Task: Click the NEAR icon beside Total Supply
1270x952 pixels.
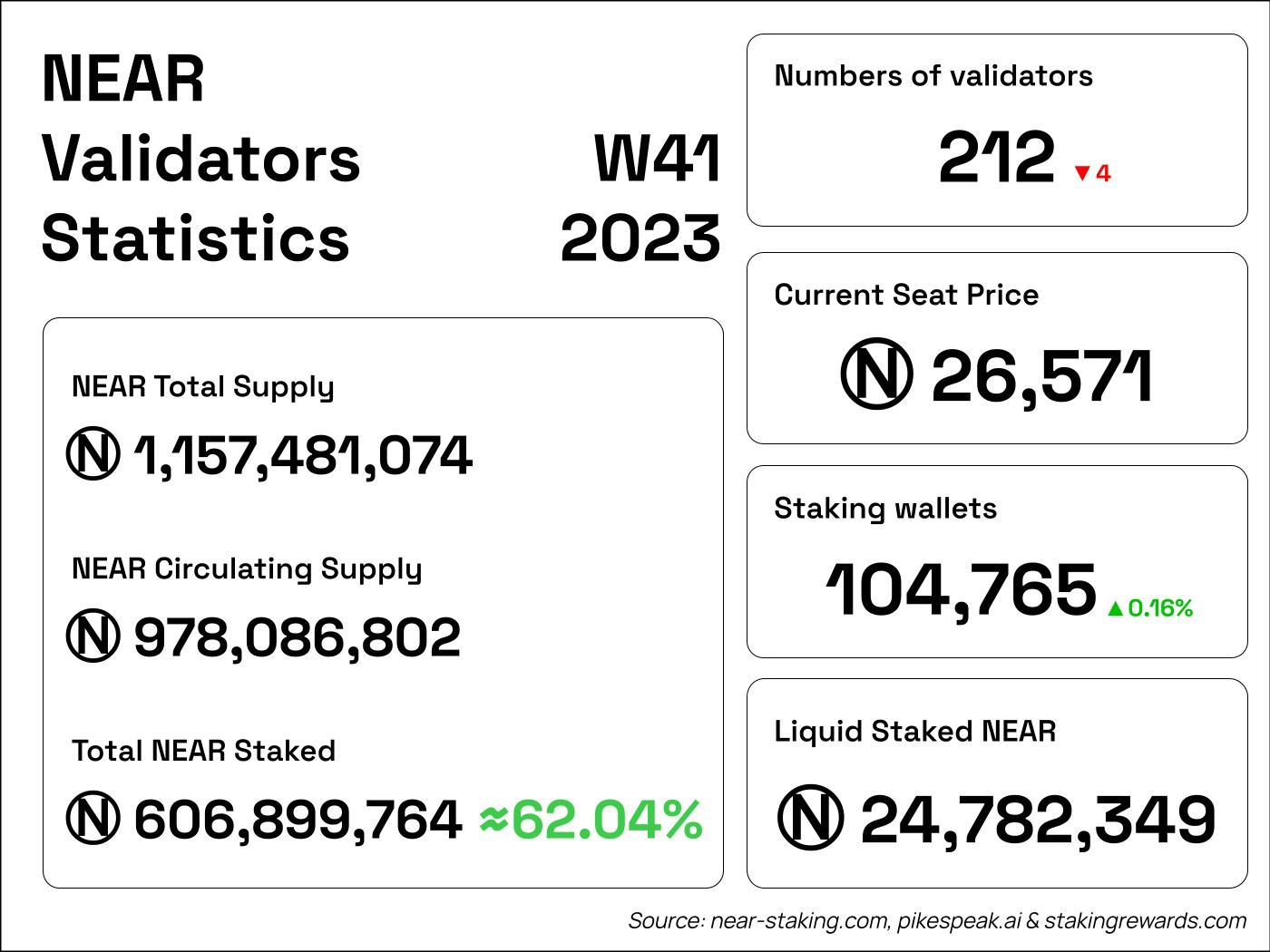Action: [93, 454]
